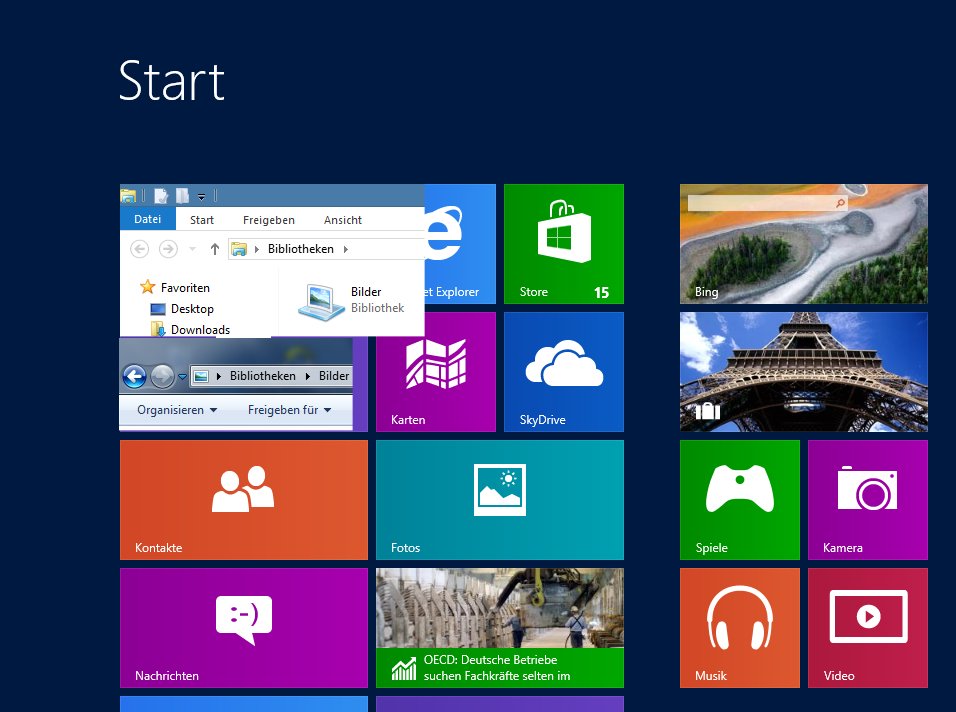
Task: Click the new folder quick access icon
Action: pyautogui.click(x=182, y=196)
